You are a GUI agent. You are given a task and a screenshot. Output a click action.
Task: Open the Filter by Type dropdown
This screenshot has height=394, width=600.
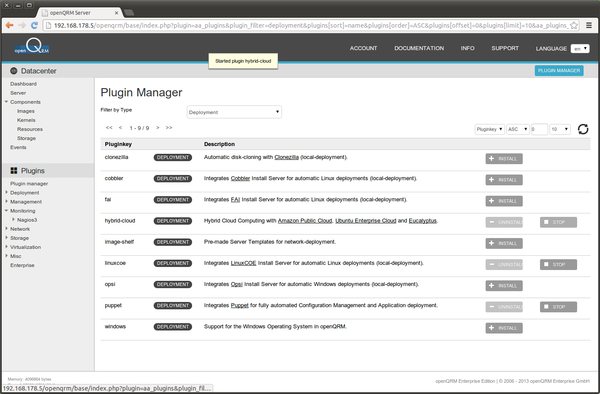(234, 112)
